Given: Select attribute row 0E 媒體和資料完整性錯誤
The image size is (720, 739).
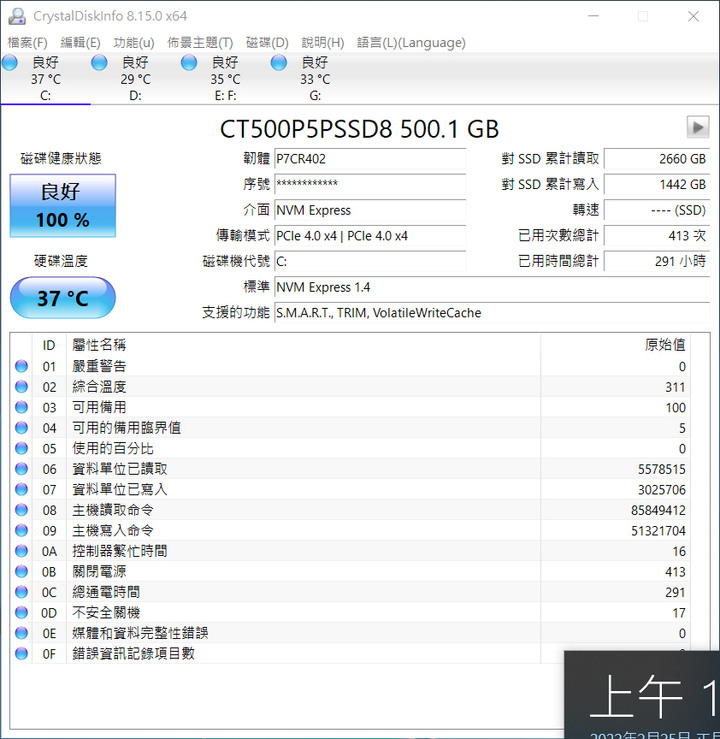Looking at the screenshot, I should tap(350, 633).
